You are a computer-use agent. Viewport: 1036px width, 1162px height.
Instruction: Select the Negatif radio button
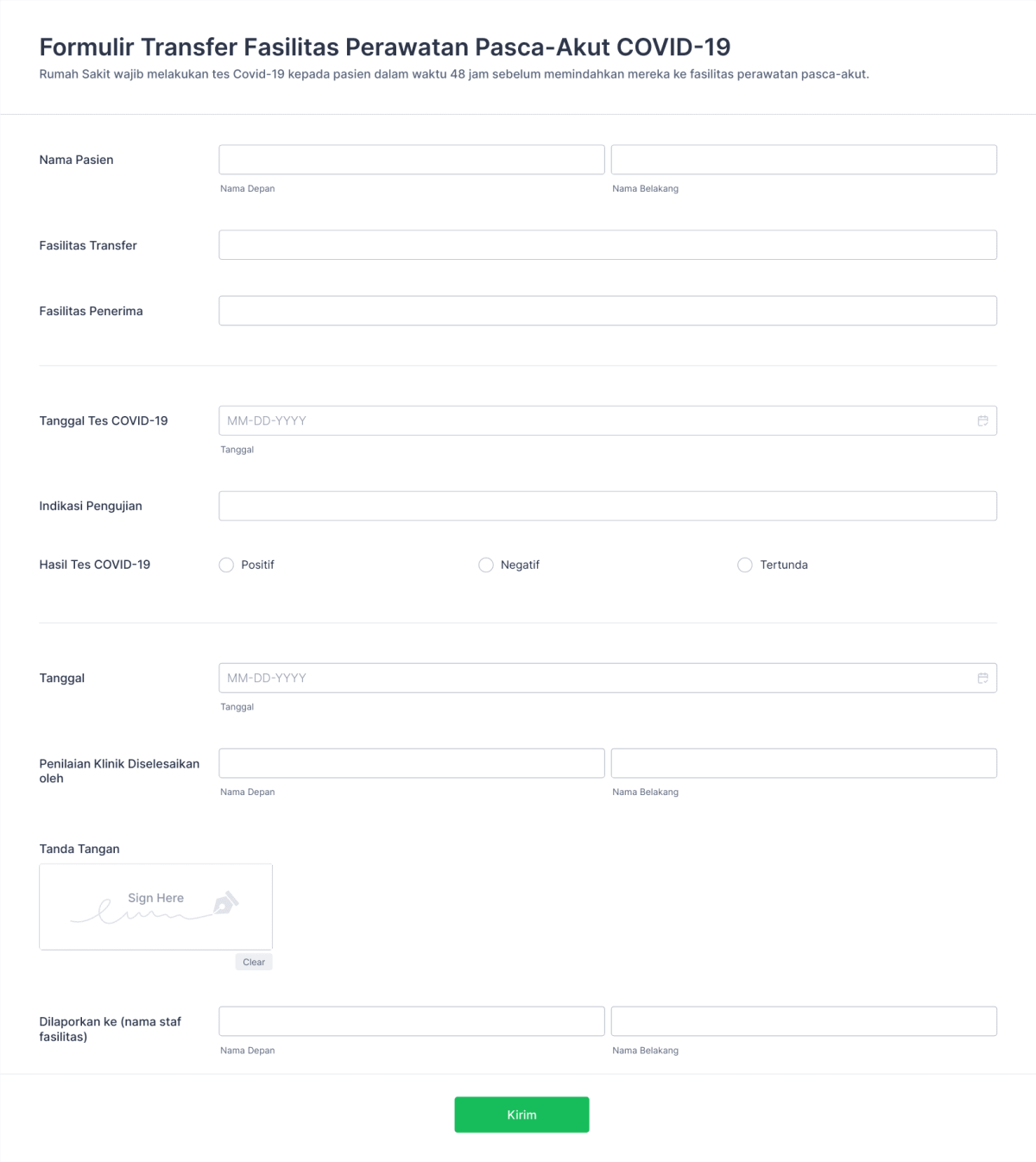486,565
